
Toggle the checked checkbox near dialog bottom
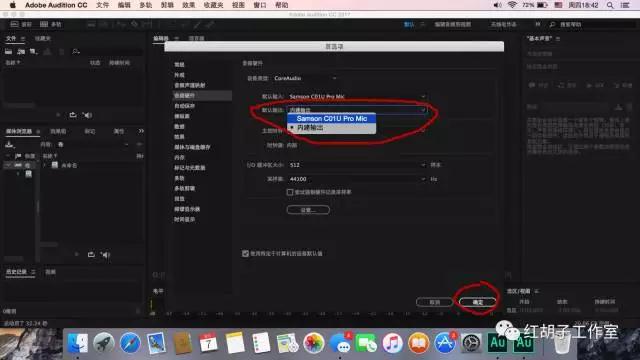click(x=245, y=253)
